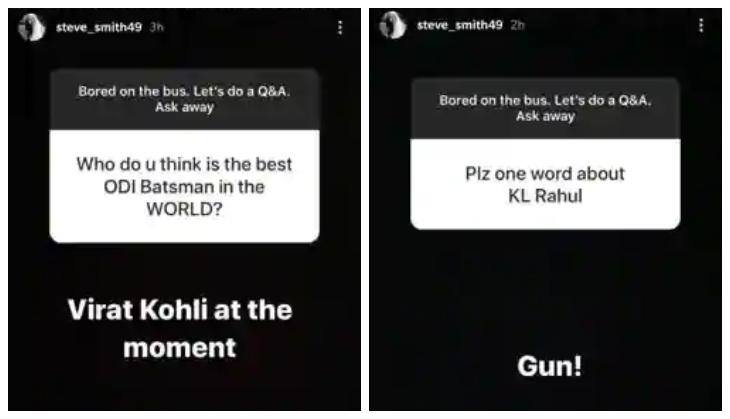730x419 pixels.
Task: Select the best ODI Batsman question box
Action: pos(184,186)
